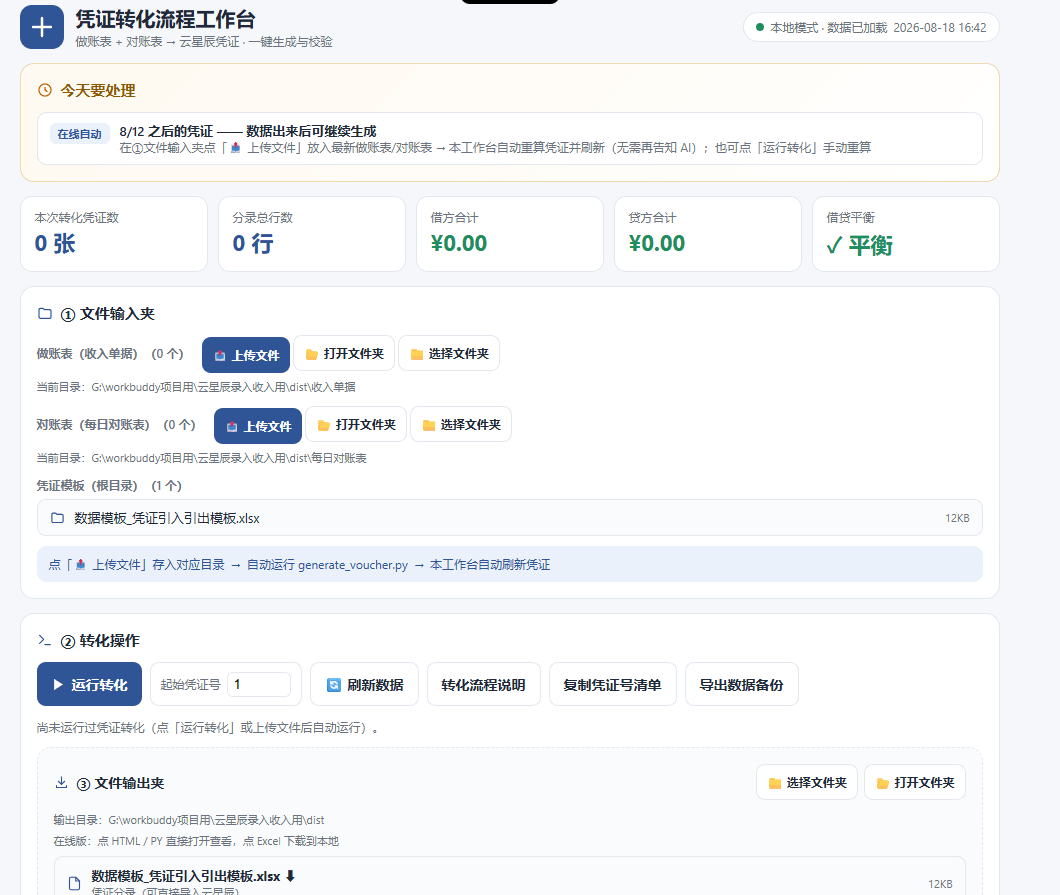The image size is (1060, 895).
Task: Click the 尚未运行过凭证转化 status message
Action: coord(208,728)
